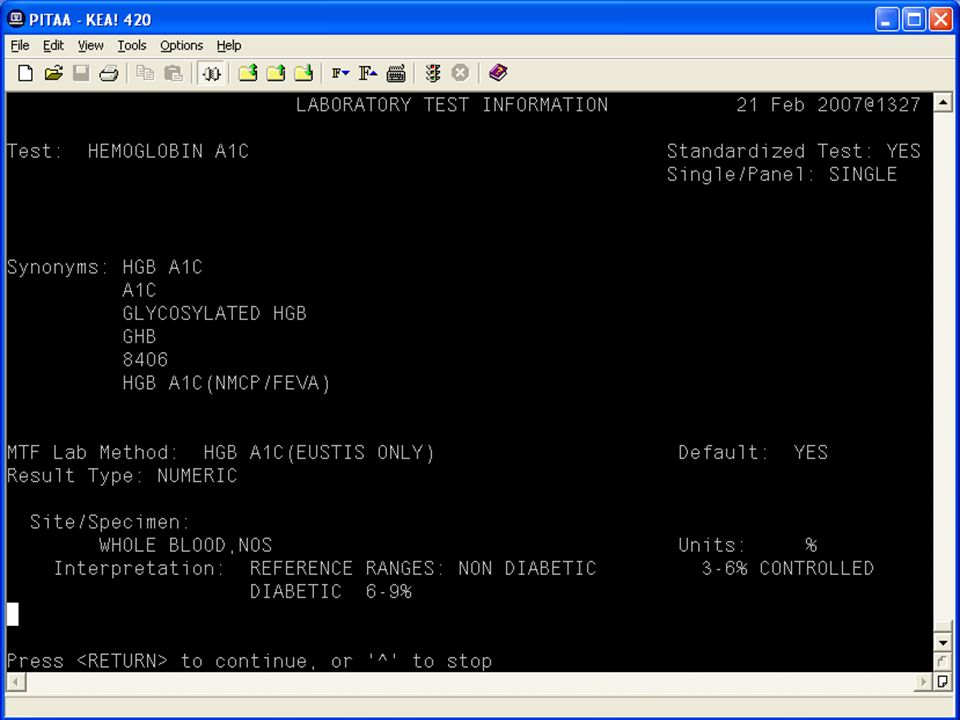Close the PITAA - KEA! 420 window
The width and height of the screenshot is (960, 720).
coord(940,19)
